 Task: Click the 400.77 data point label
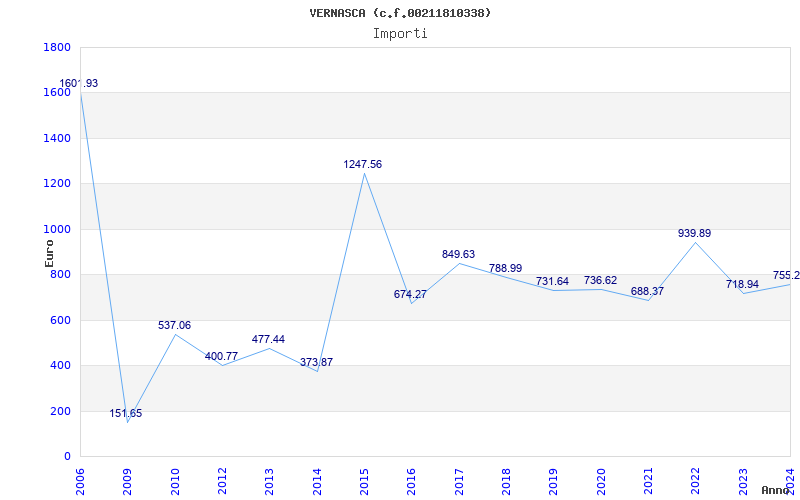pyautogui.click(x=221, y=357)
